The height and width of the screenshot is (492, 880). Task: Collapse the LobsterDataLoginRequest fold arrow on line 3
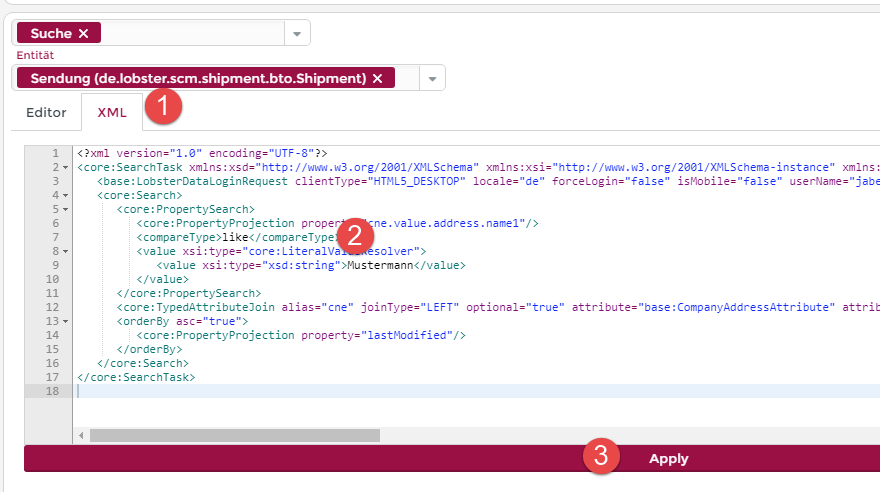pyautogui.click(x=66, y=181)
